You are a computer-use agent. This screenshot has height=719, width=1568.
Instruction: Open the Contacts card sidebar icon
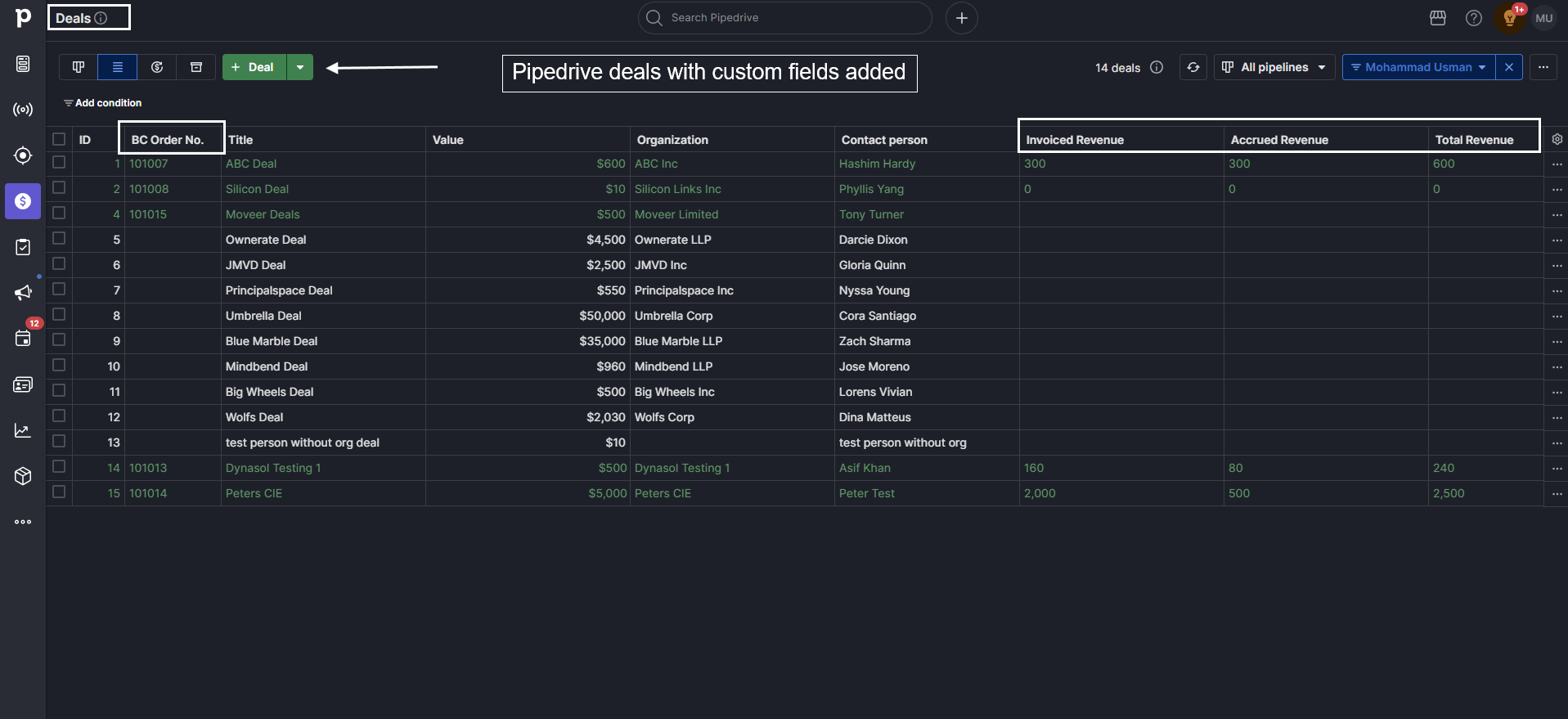click(23, 384)
